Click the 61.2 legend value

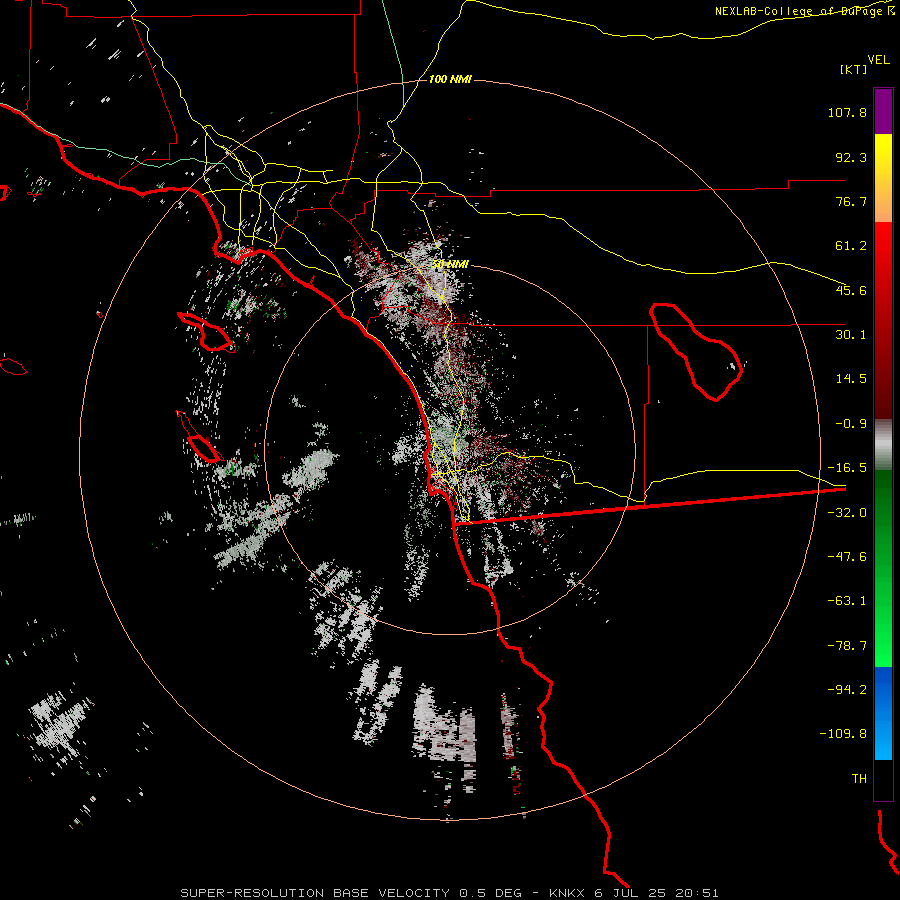pyautogui.click(x=851, y=246)
